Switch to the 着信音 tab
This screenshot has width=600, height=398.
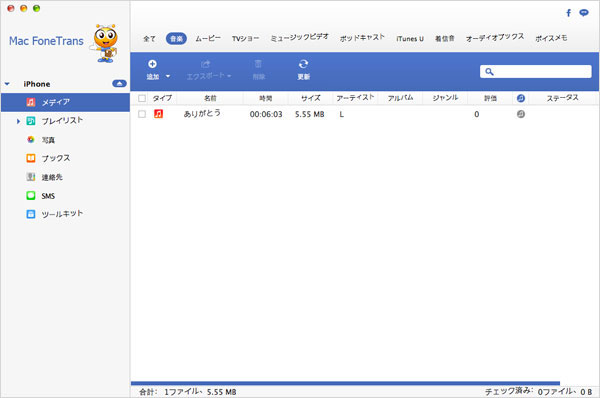(445, 38)
